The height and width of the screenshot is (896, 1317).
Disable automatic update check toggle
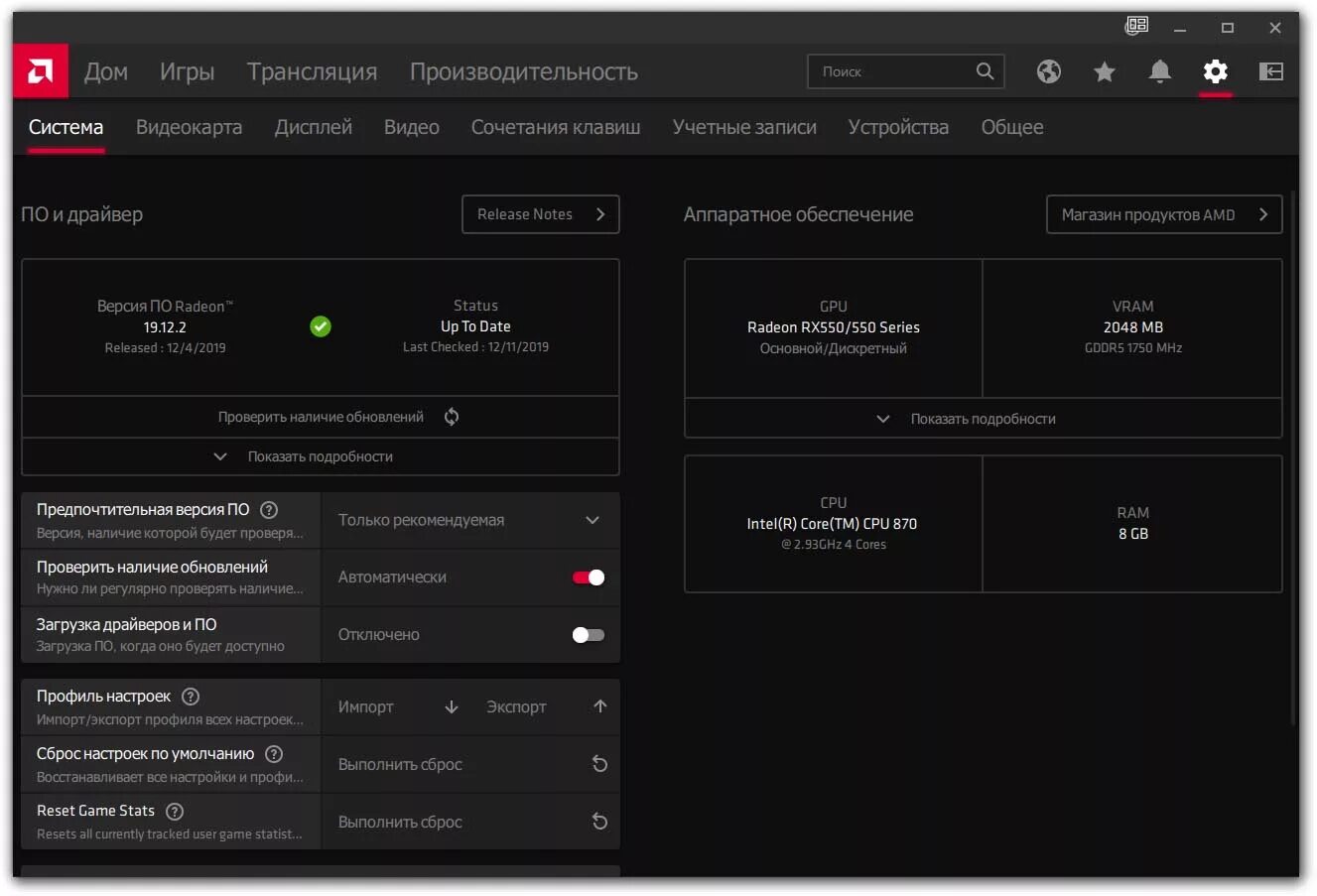pyautogui.click(x=589, y=577)
